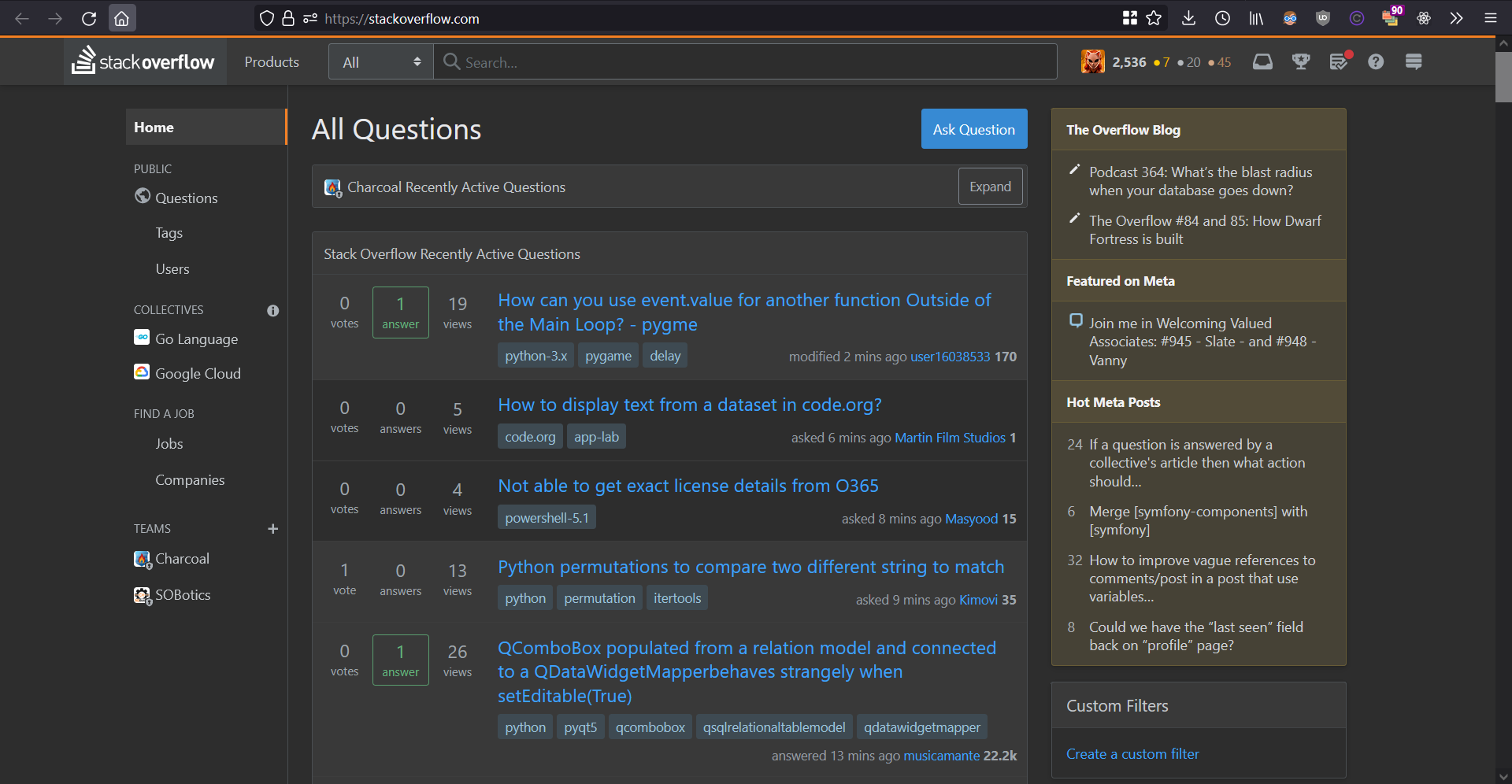Click in the Search input field
Screen dimensions: 1512x784
[745, 61]
